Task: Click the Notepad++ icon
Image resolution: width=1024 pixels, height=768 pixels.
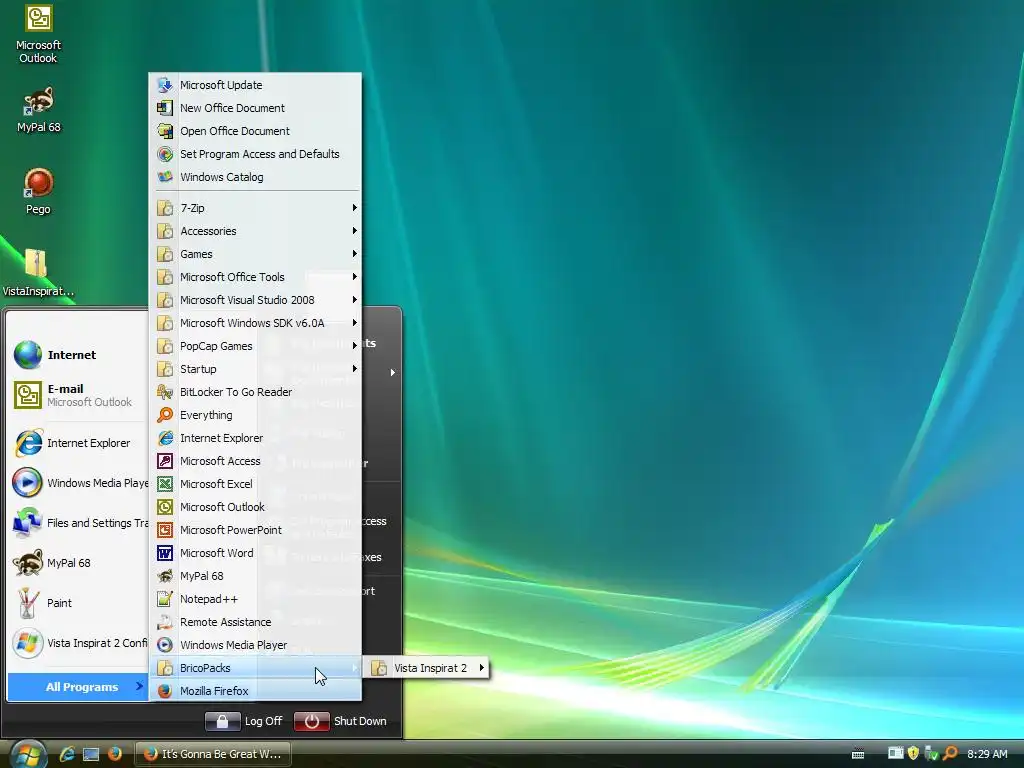Action: pos(165,599)
